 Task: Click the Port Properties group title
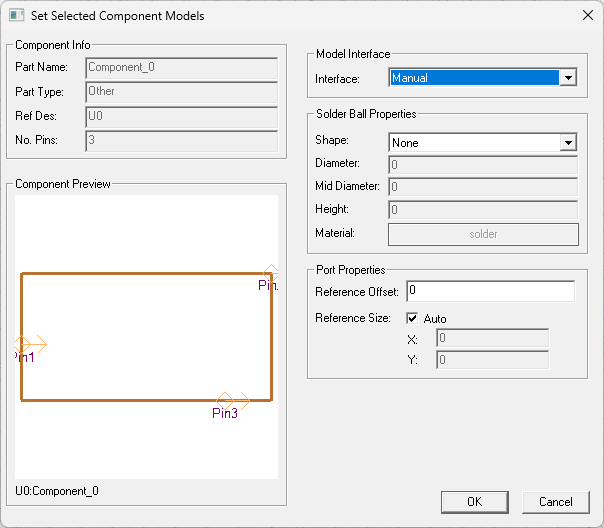coord(351,270)
